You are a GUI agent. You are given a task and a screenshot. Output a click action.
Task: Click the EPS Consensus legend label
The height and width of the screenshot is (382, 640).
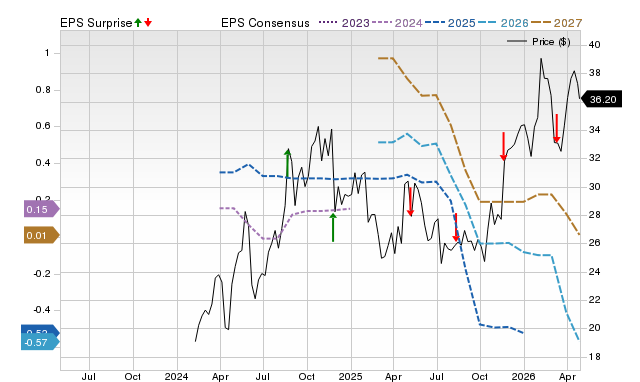point(265,23)
